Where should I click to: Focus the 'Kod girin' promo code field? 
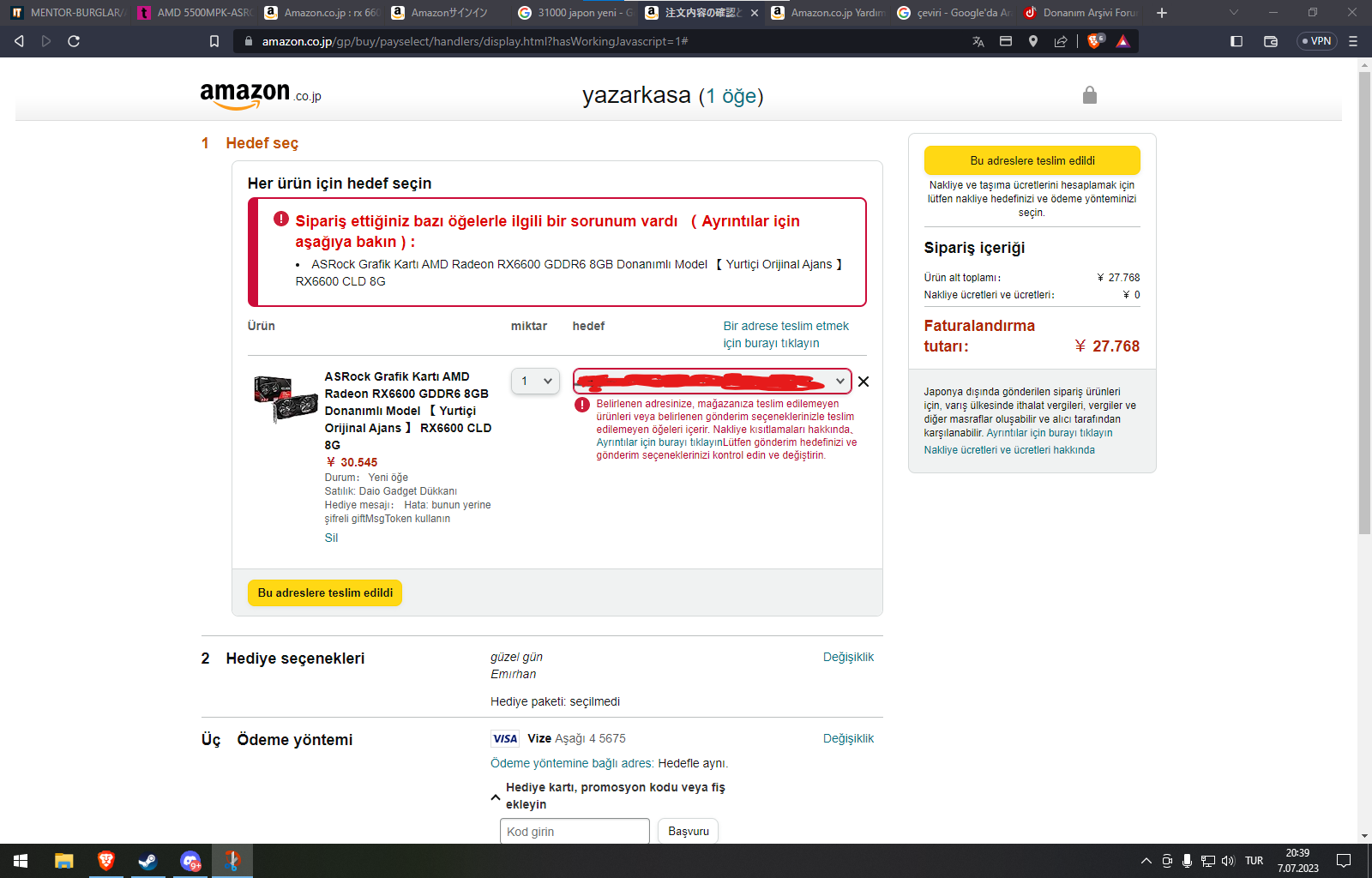point(575,832)
